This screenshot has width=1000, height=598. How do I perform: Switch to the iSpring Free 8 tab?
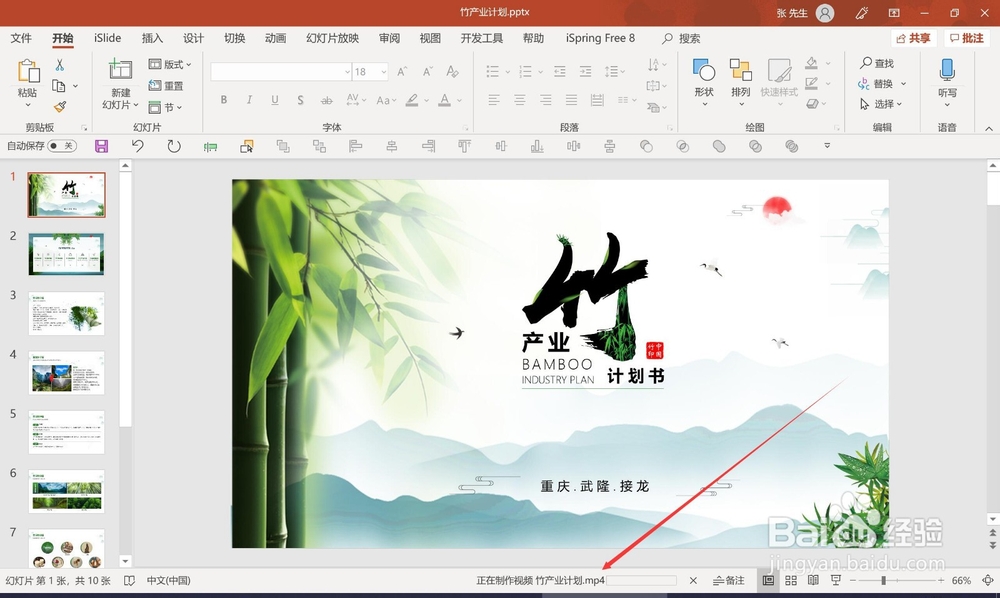tap(600, 38)
